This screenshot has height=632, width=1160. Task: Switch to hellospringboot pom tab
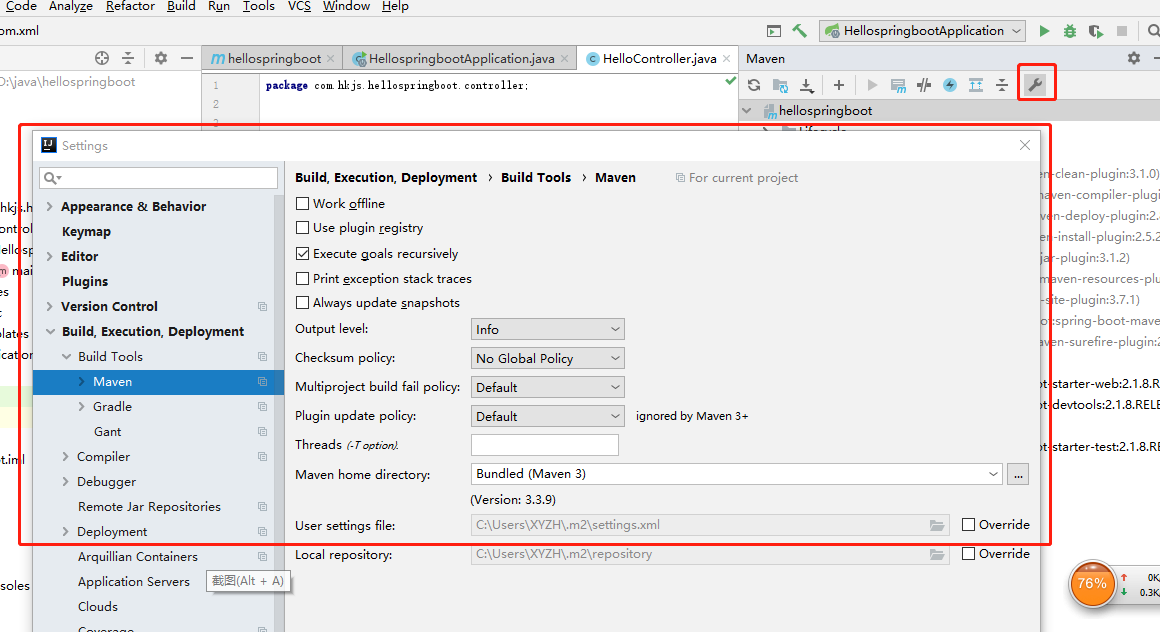click(274, 58)
